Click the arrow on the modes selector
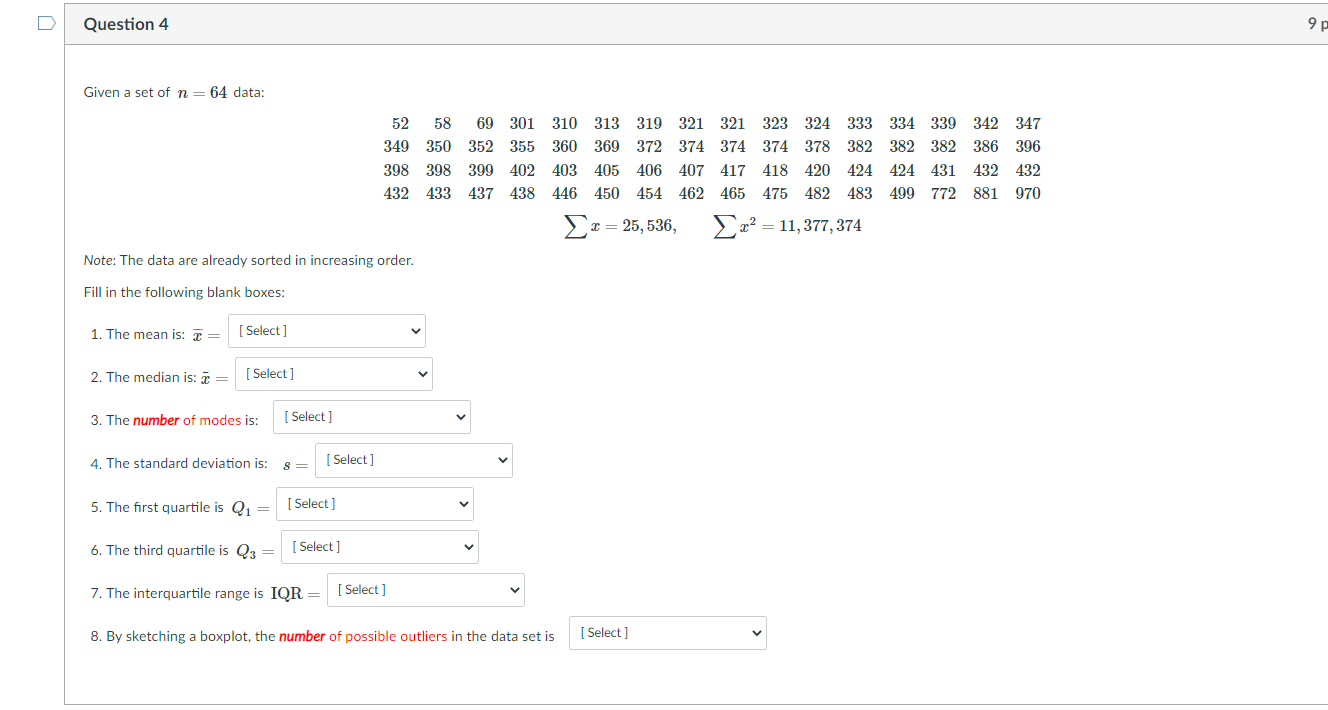Screen dimensions: 1328x710 click(x=458, y=416)
